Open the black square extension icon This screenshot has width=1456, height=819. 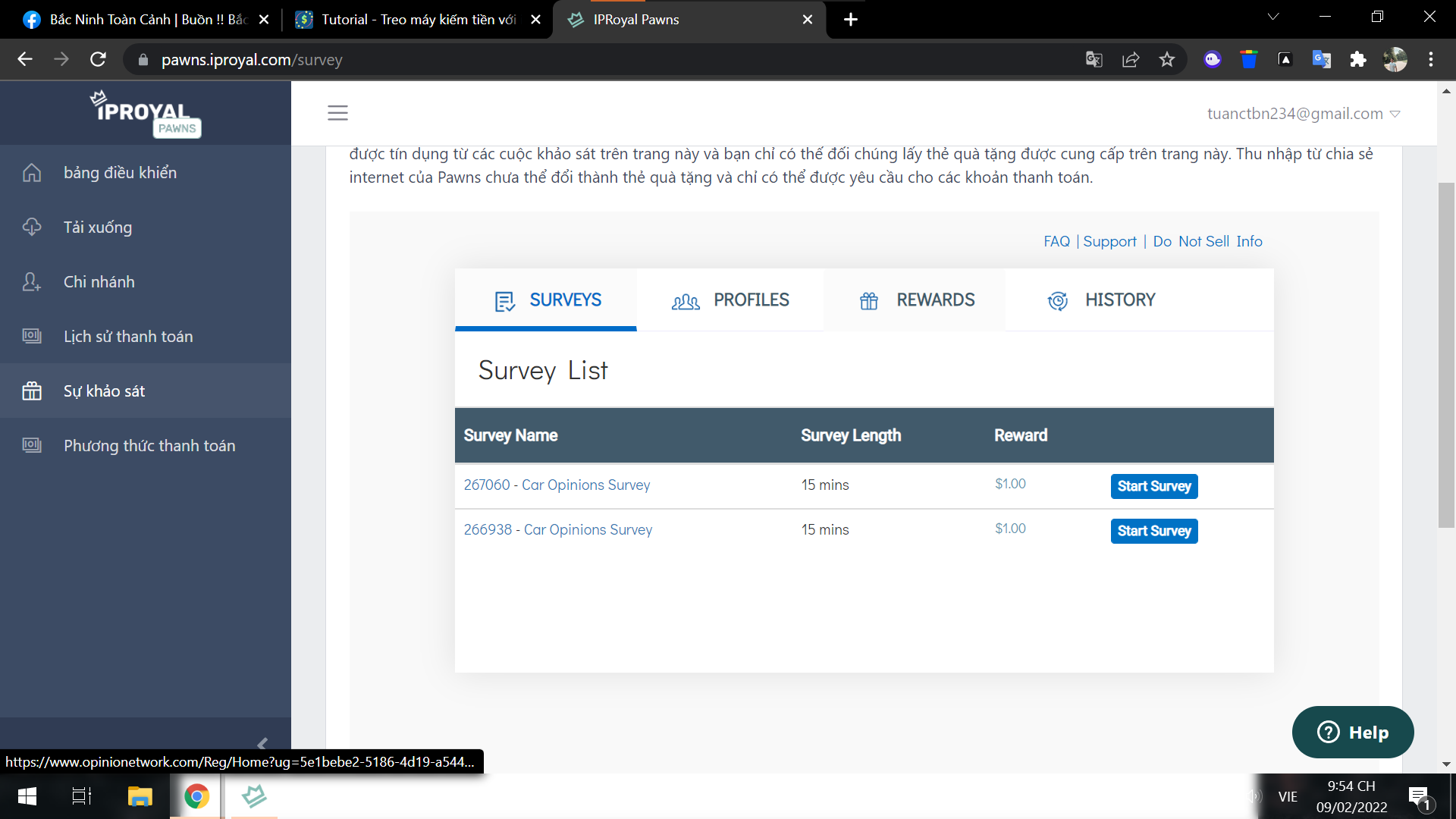point(1285,59)
